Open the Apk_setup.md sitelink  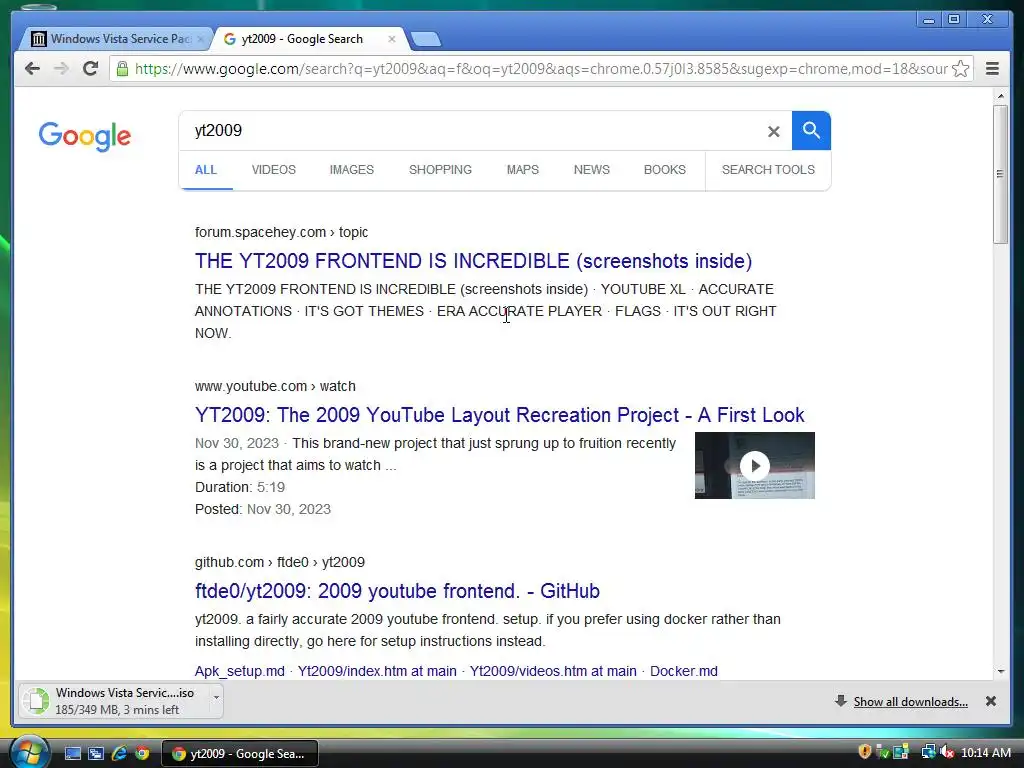tap(240, 671)
